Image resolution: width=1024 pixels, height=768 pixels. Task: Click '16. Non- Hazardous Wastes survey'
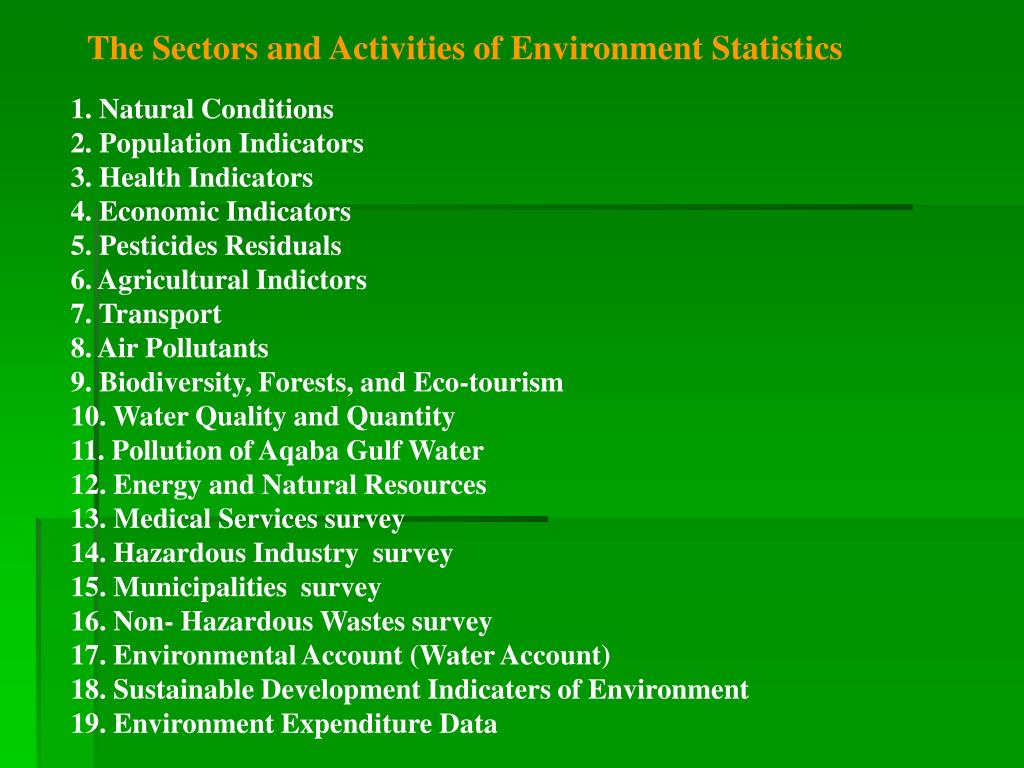pos(281,622)
